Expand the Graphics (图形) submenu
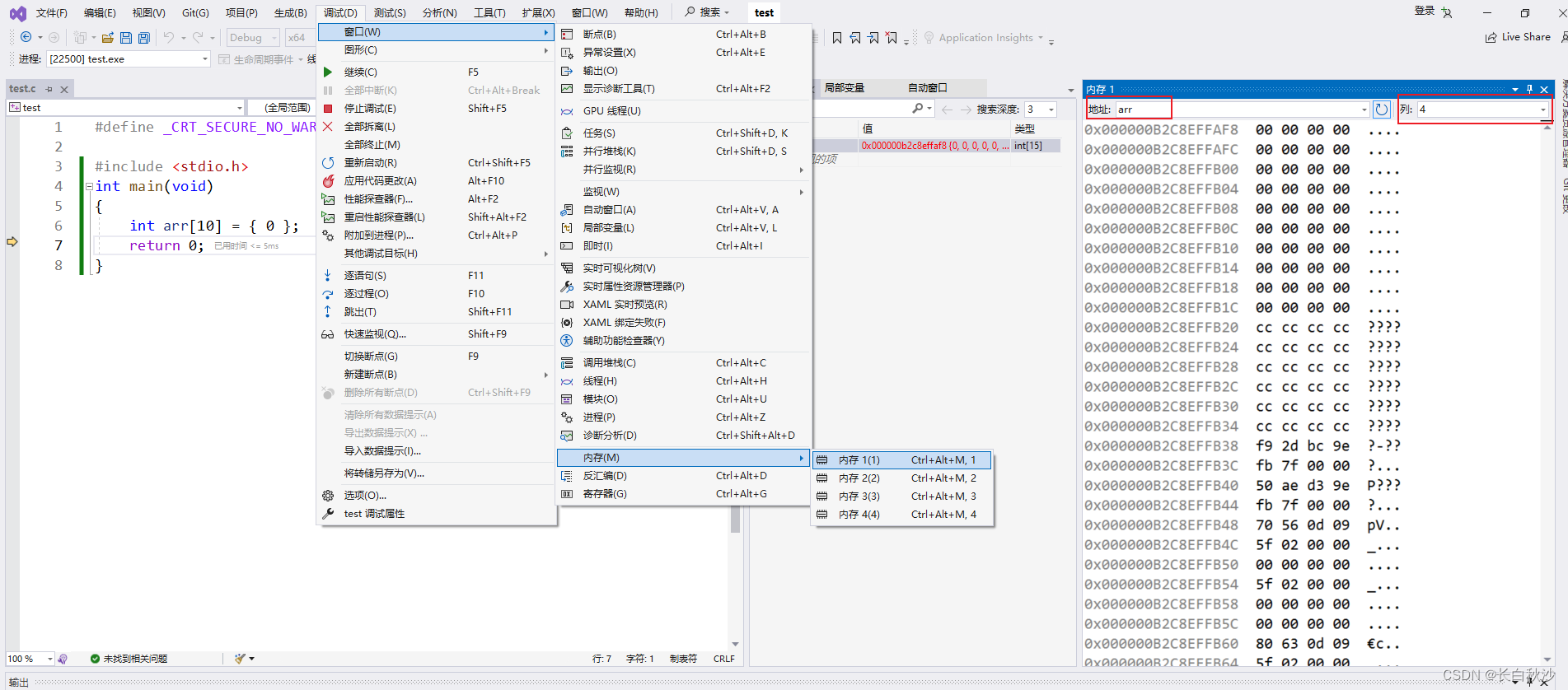The width and height of the screenshot is (1568, 690). (x=437, y=50)
